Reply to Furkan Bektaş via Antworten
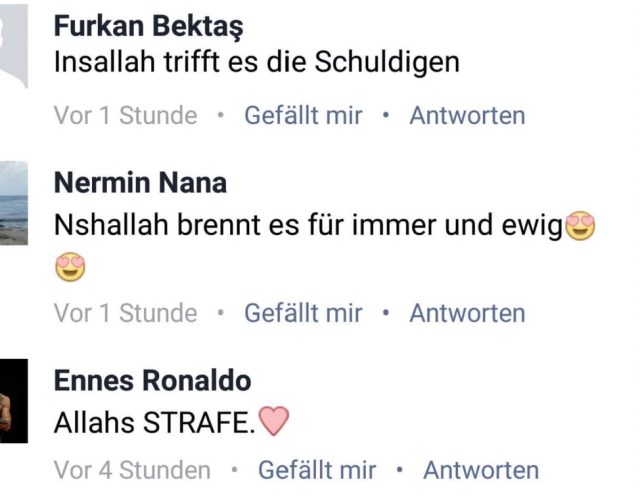The image size is (640, 504). click(x=467, y=115)
